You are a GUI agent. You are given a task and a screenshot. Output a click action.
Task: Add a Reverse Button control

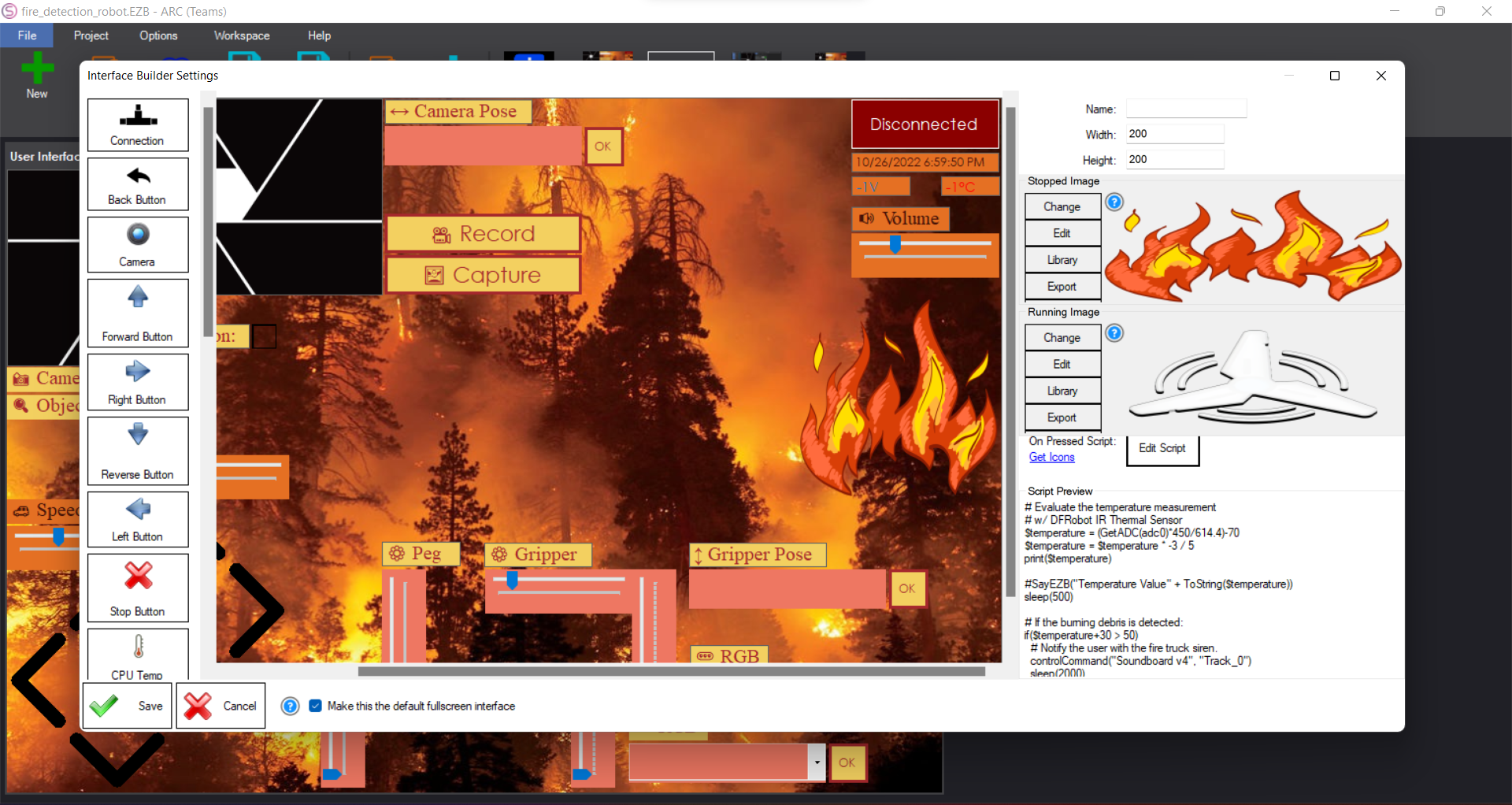(138, 451)
